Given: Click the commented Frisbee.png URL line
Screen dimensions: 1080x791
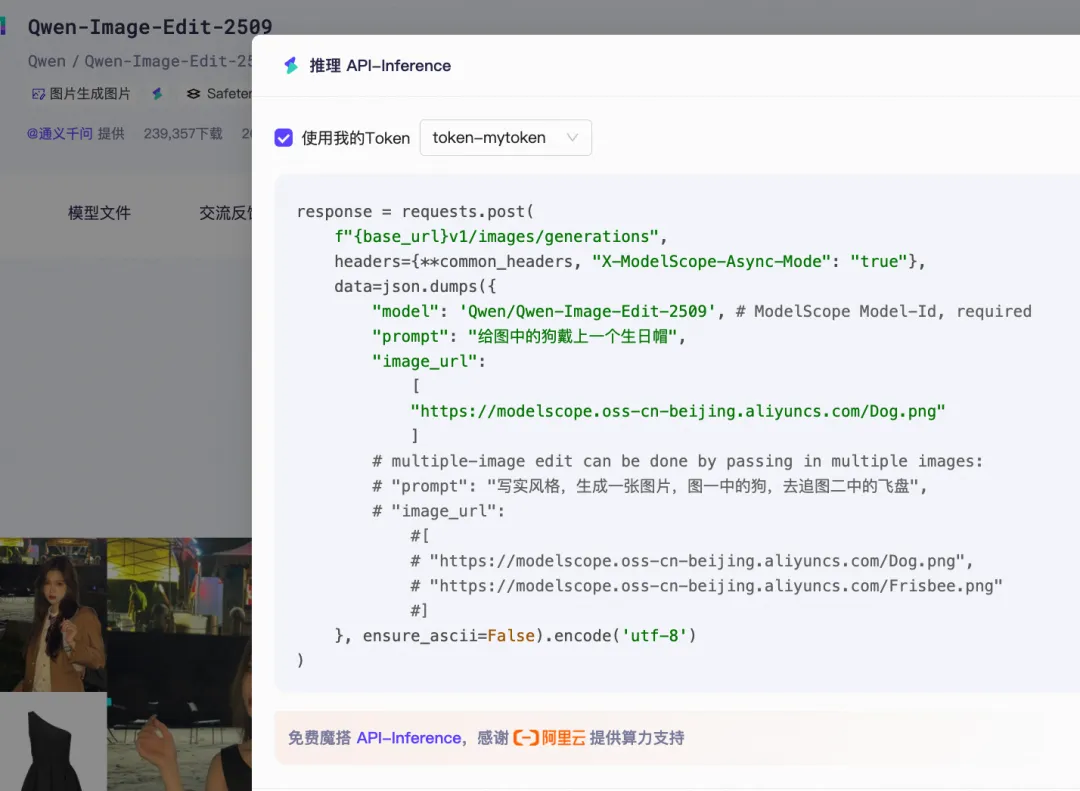Looking at the screenshot, I should pos(706,586).
